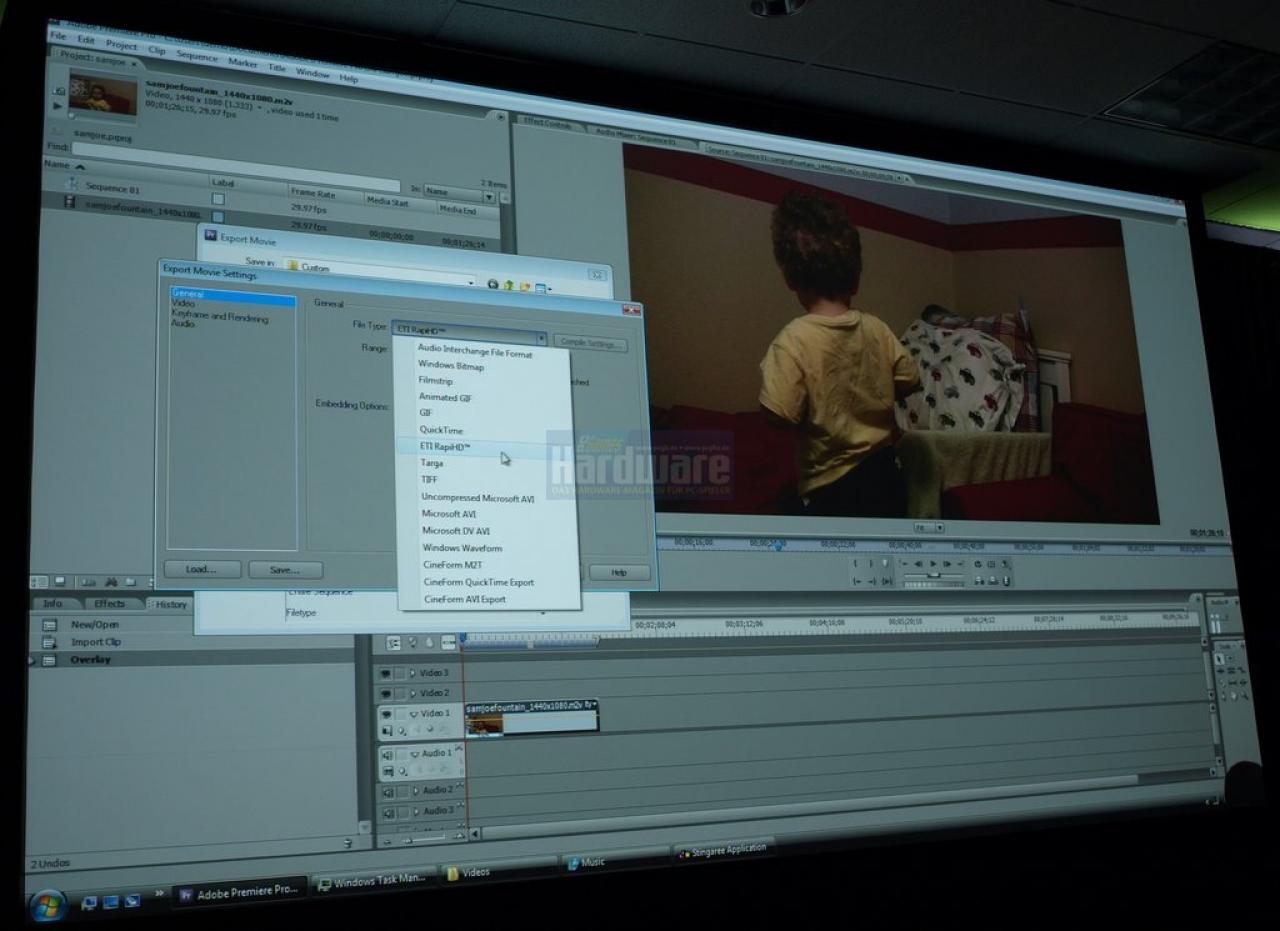Choose Microsoft DV AVI from list
The width and height of the screenshot is (1280, 931).
456,531
